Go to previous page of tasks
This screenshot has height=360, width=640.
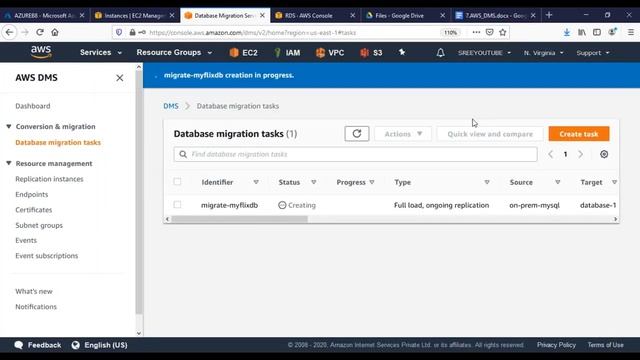[551, 154]
